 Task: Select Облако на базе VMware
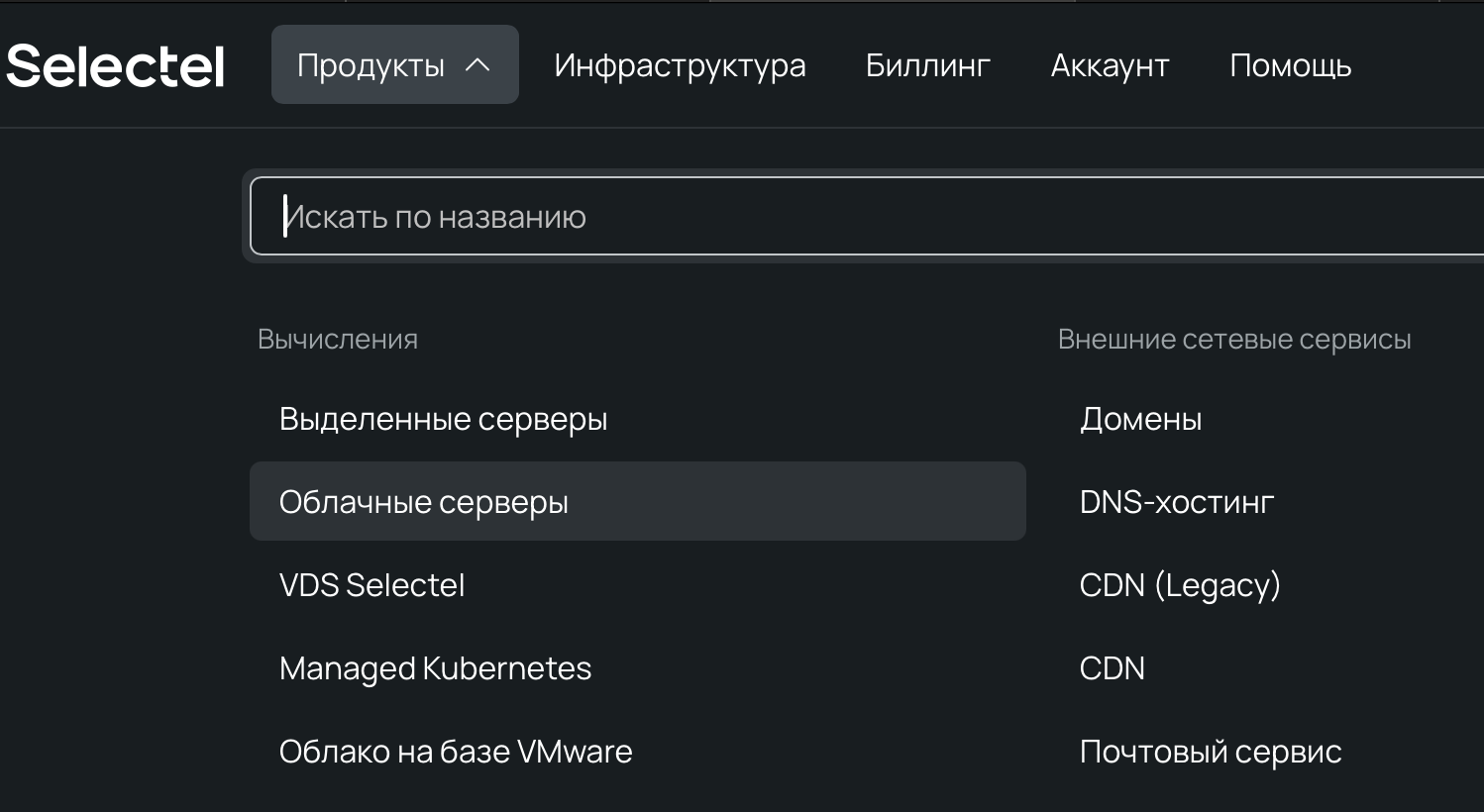(638, 751)
